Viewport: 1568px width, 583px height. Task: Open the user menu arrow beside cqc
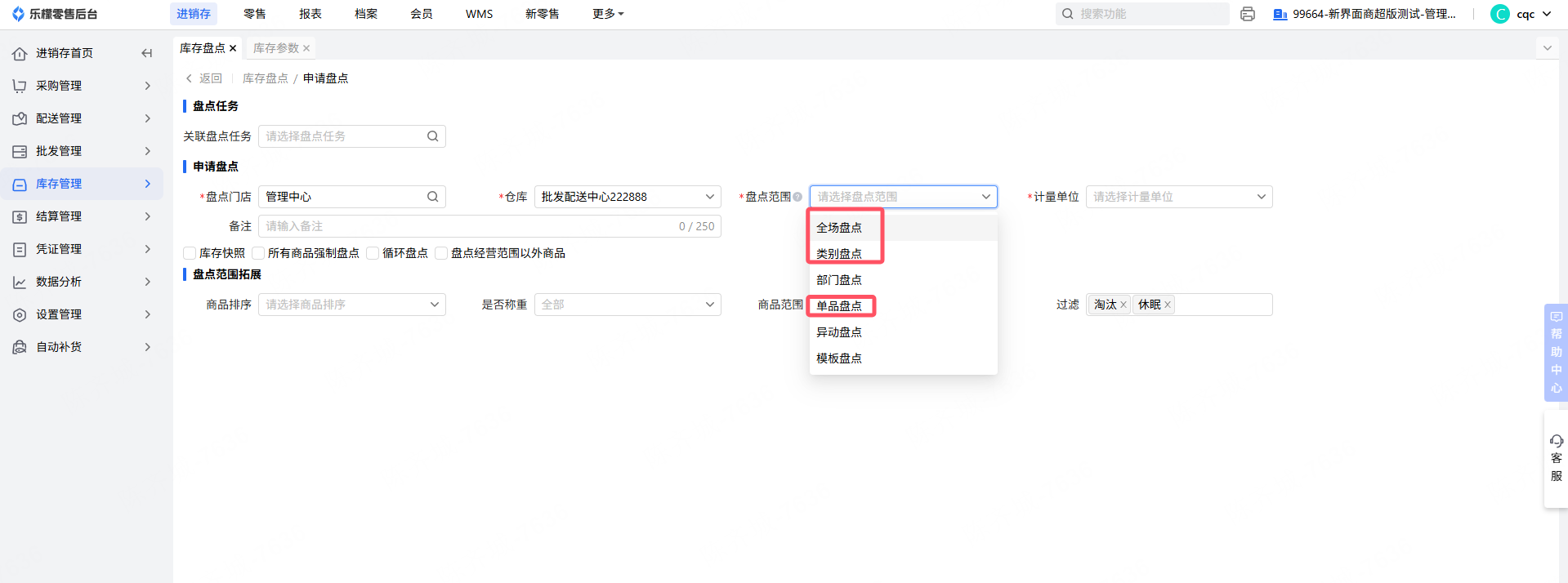[x=1547, y=14]
